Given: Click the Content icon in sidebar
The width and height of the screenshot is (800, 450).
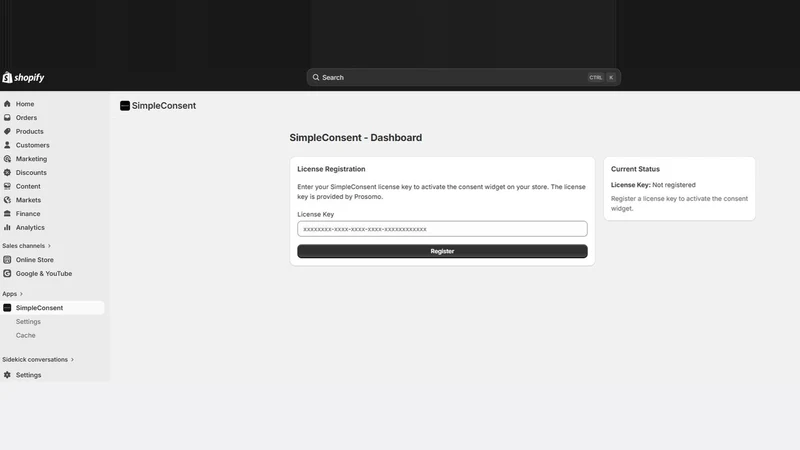Looking at the screenshot, I should [7, 186].
